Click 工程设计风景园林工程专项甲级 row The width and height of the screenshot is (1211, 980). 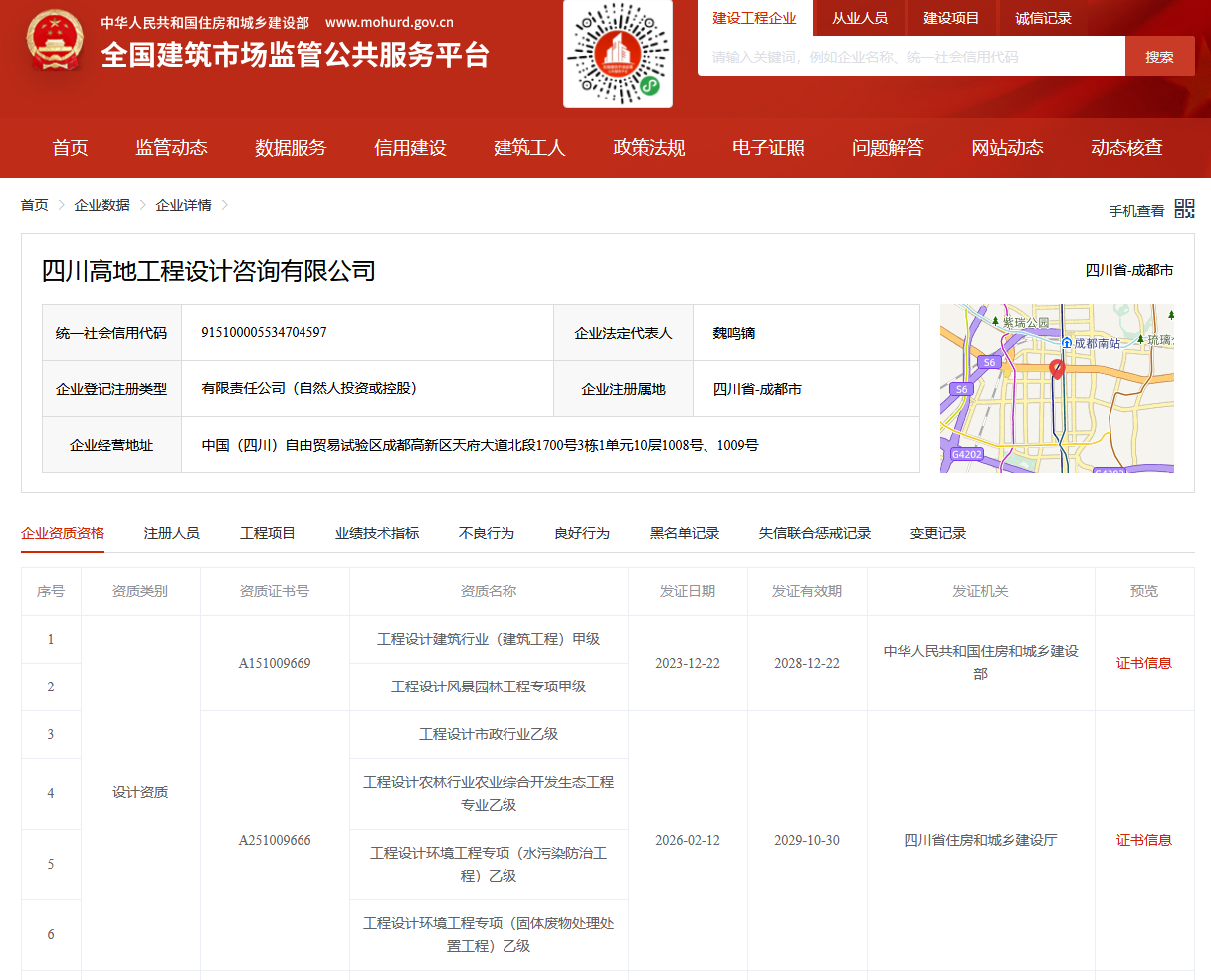(x=489, y=686)
